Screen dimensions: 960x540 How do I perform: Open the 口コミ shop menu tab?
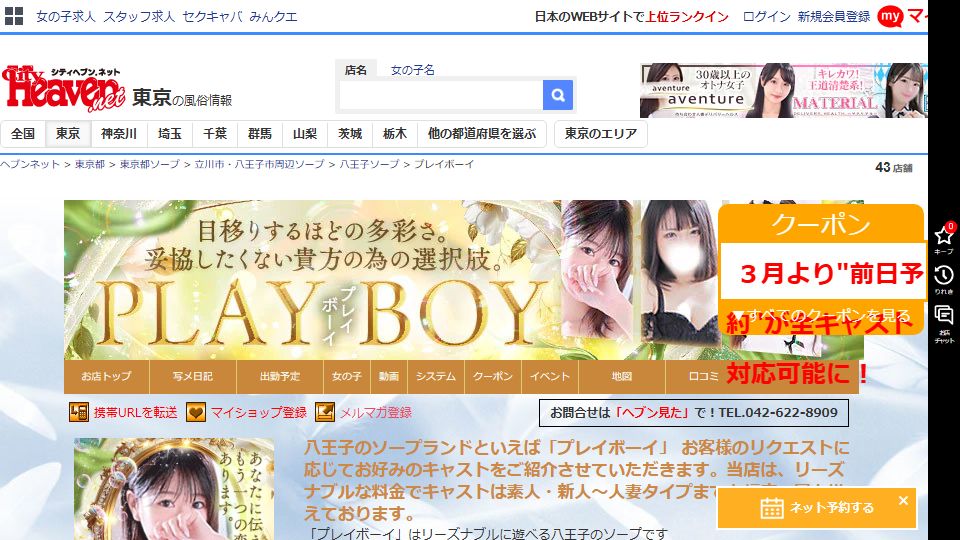[x=703, y=377]
